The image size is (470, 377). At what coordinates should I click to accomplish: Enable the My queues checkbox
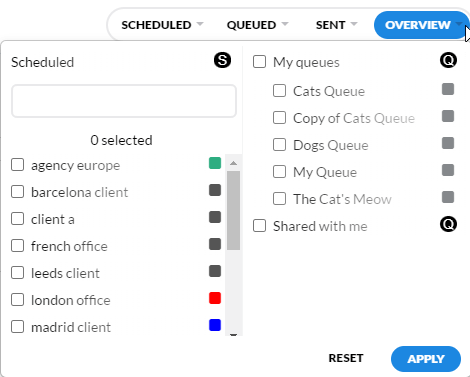[x=259, y=62]
